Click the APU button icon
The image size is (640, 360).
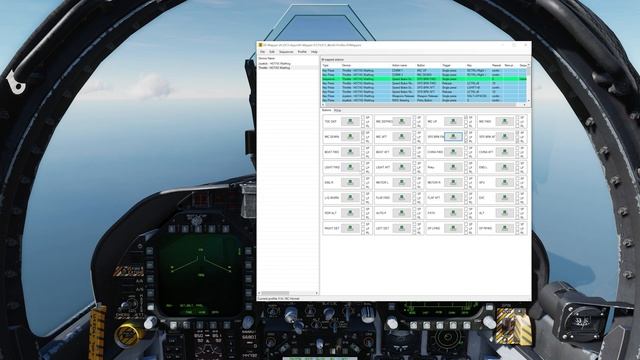click(504, 182)
